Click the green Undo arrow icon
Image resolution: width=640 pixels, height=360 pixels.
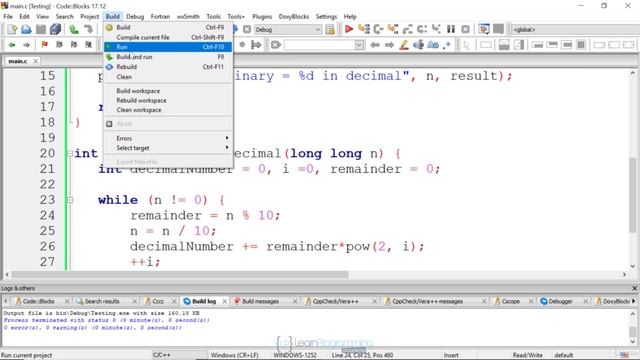click(x=74, y=29)
